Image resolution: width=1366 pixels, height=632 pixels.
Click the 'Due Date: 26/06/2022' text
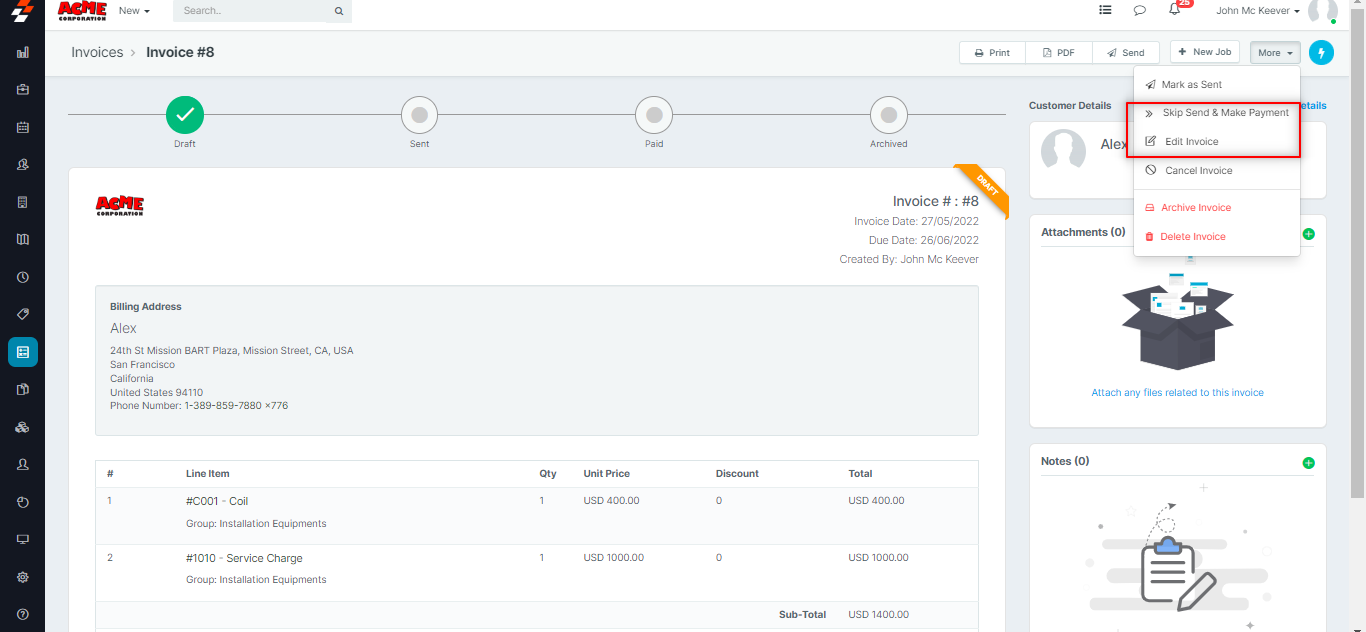[924, 240]
